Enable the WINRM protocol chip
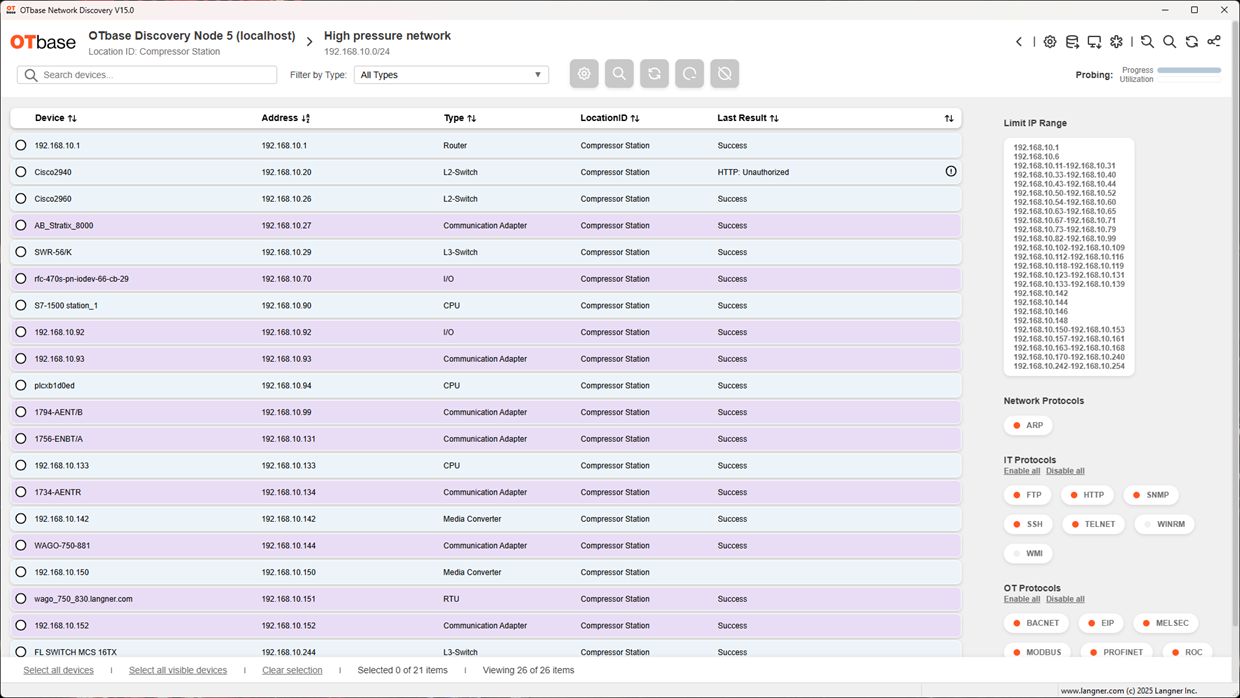Image resolution: width=1240 pixels, height=698 pixels. click(1165, 524)
